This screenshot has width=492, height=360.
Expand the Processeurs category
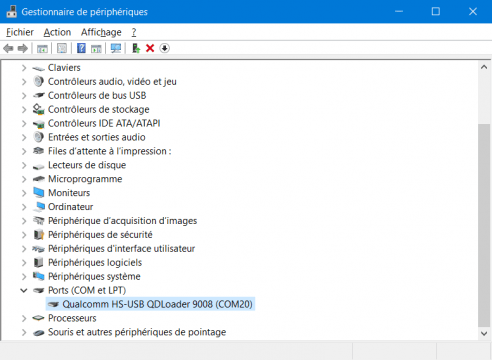click(24, 319)
